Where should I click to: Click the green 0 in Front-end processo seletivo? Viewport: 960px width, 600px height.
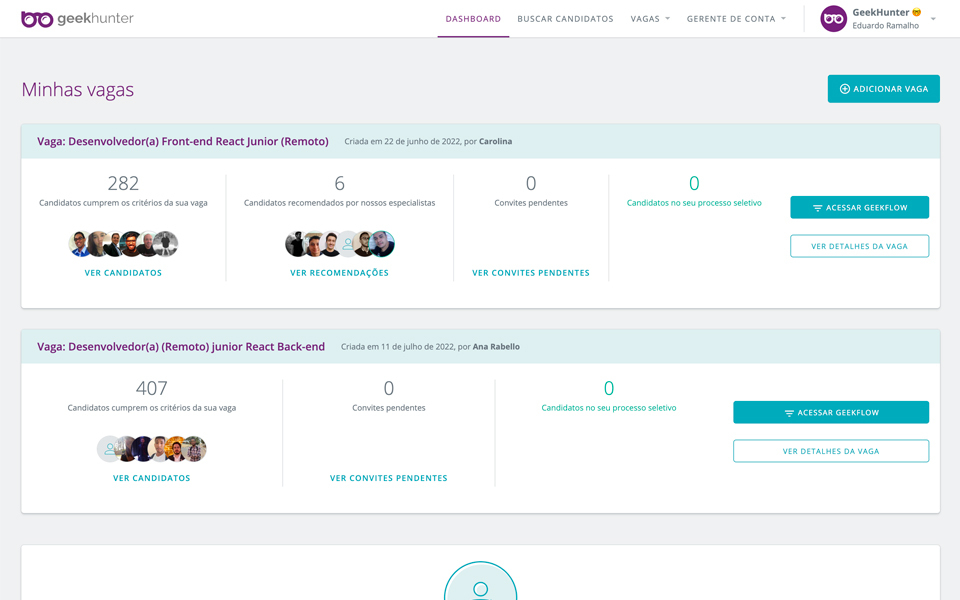click(694, 183)
